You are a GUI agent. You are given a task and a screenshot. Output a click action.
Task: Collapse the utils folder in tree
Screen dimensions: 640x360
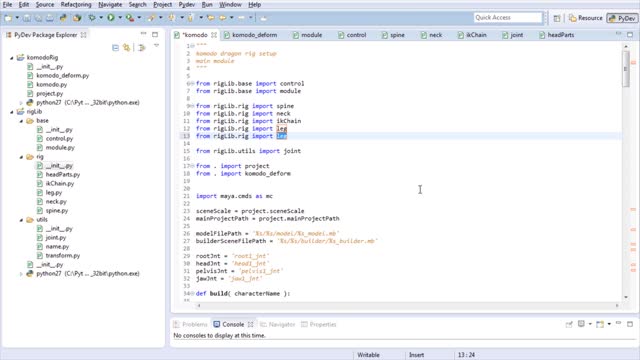tap(21, 220)
